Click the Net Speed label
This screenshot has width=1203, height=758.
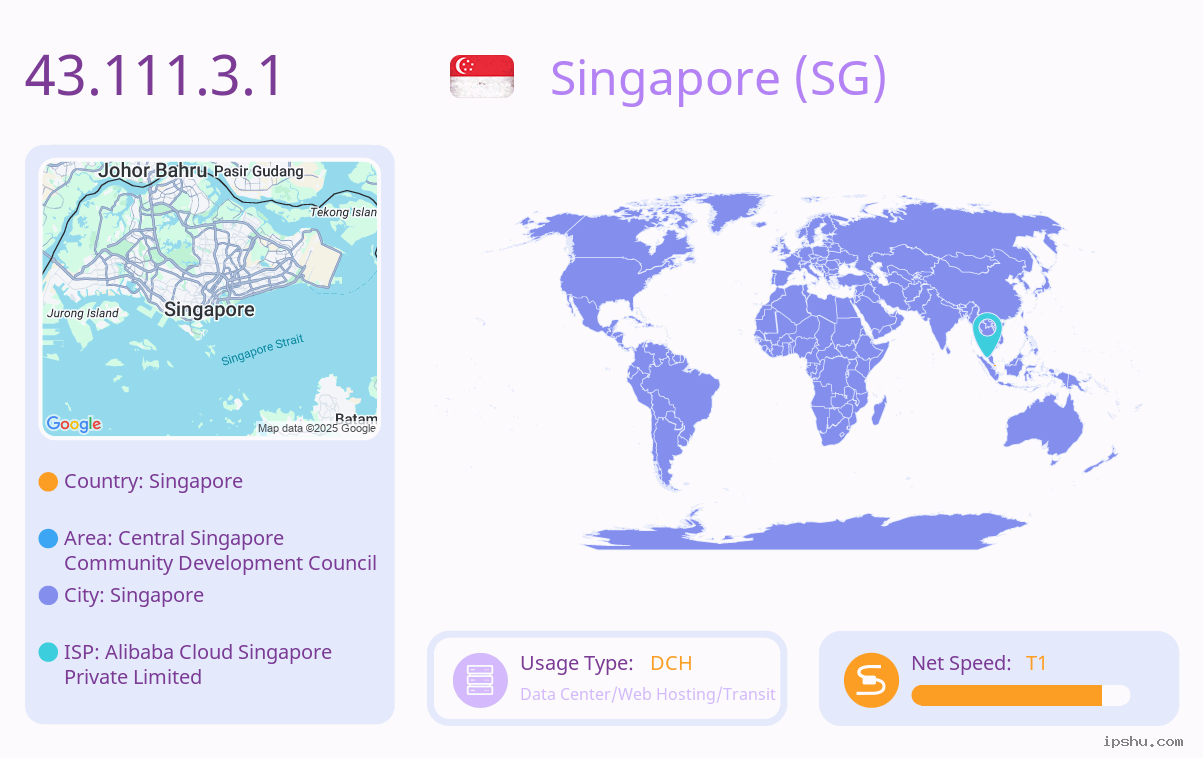click(961, 663)
